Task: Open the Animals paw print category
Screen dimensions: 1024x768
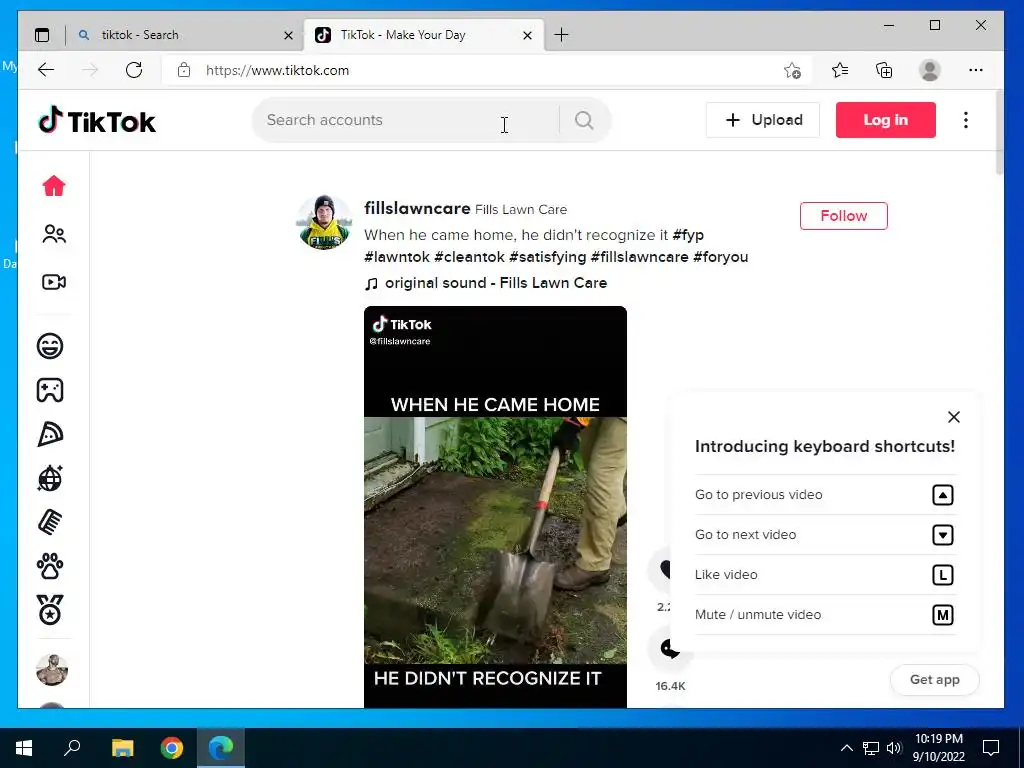Action: [x=50, y=566]
